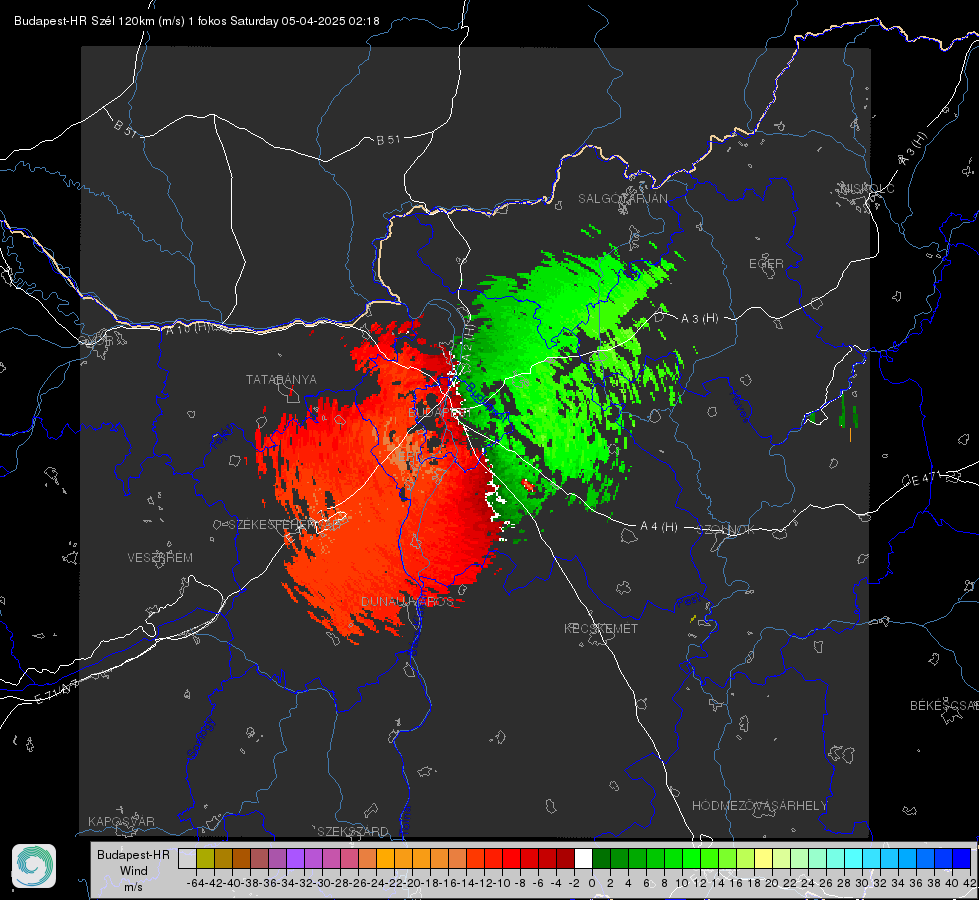Image resolution: width=979 pixels, height=900 pixels.
Task: Click the small red patch inside green echoes
Action: tap(528, 484)
